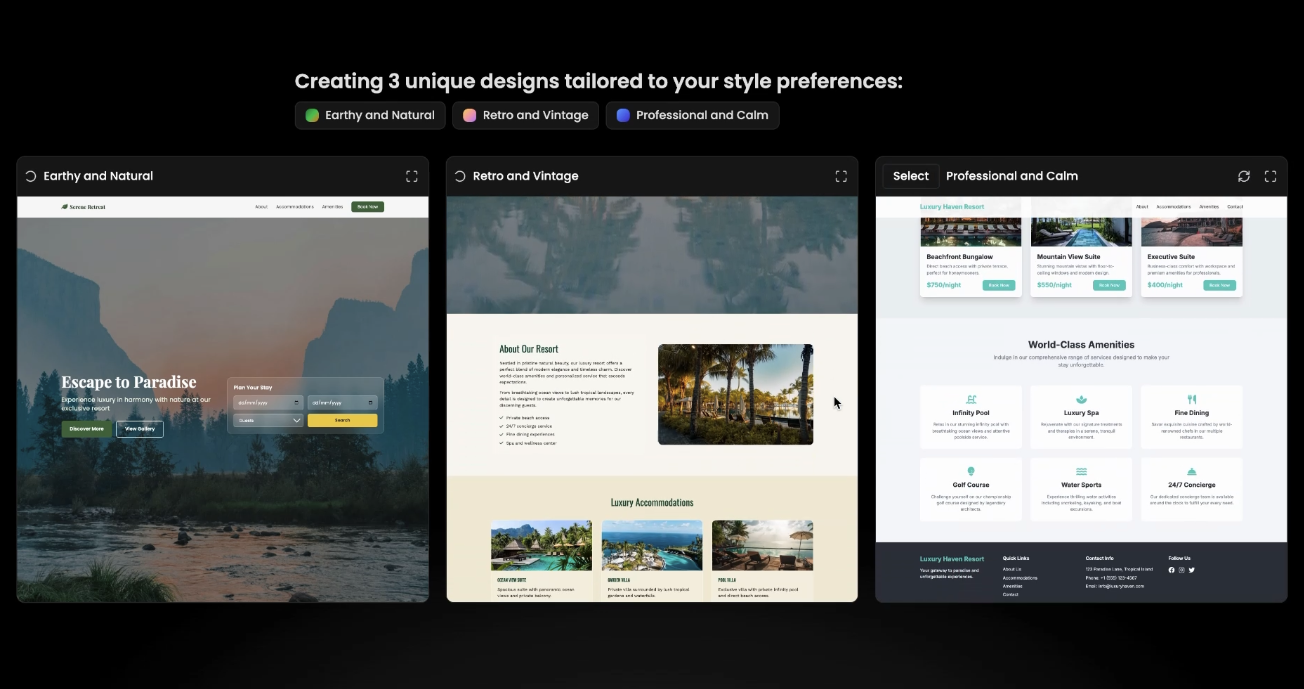Screen dimensions: 1304x689
Task: Expand Professional and Calm preview to fullscreen
Action: [1270, 176]
